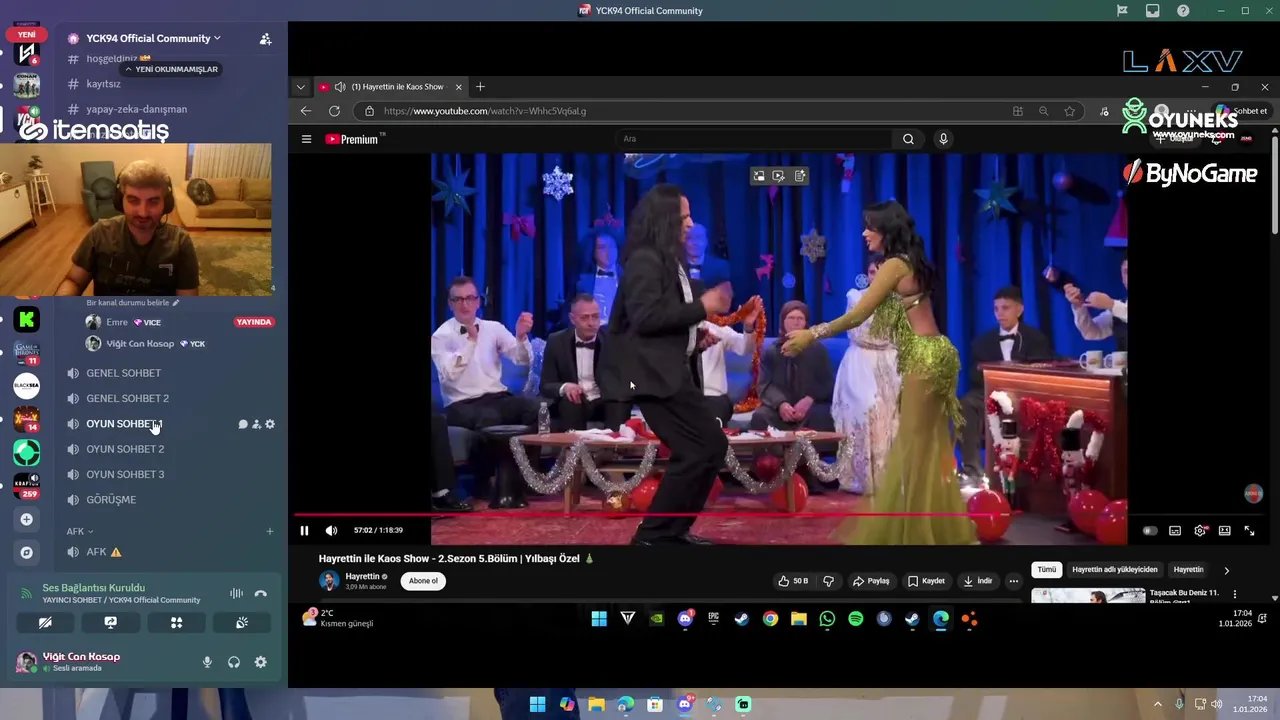Screen dimensions: 1280x720
Task: Open YouTube player settings gear
Action: pos(1200,531)
